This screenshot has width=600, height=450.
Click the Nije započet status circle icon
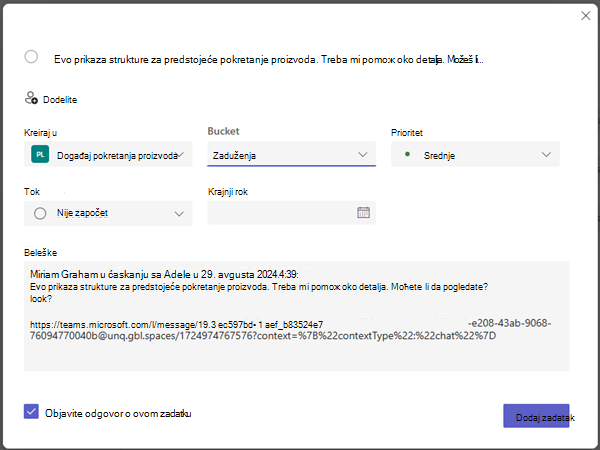40,214
